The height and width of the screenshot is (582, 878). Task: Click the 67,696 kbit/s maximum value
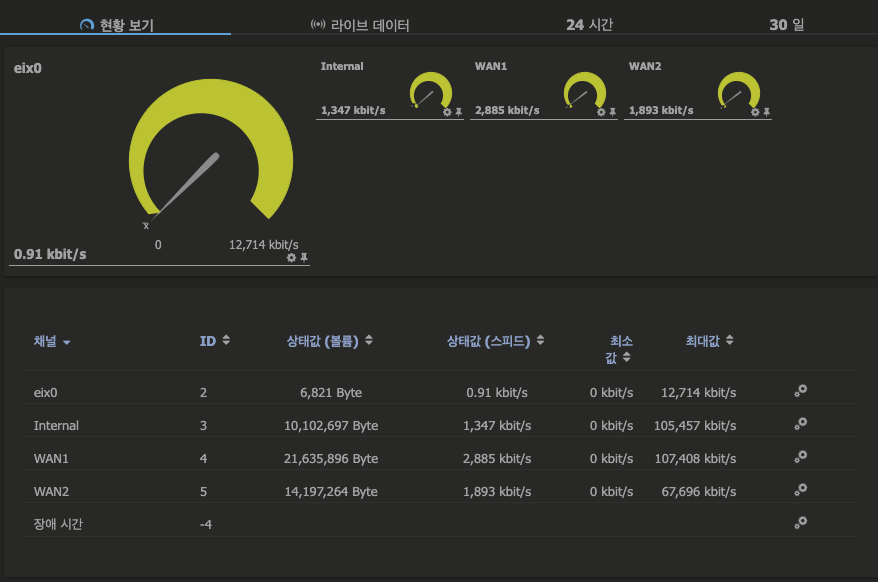click(699, 492)
